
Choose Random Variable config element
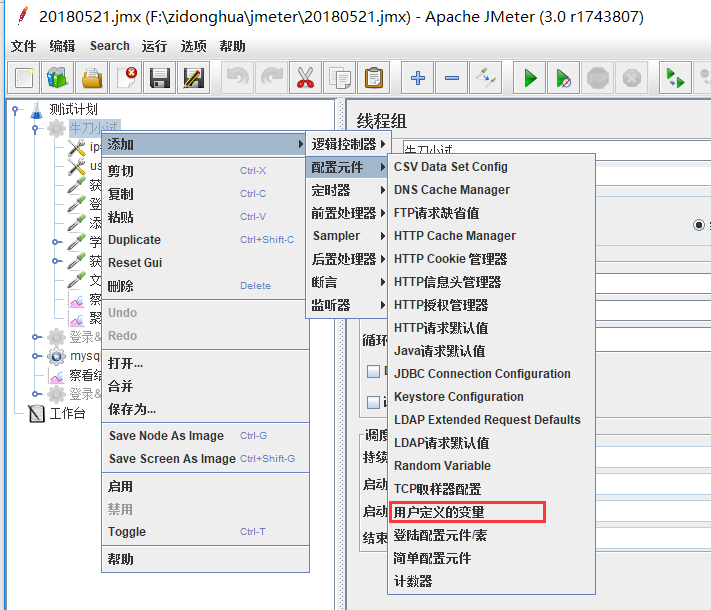[492, 466]
